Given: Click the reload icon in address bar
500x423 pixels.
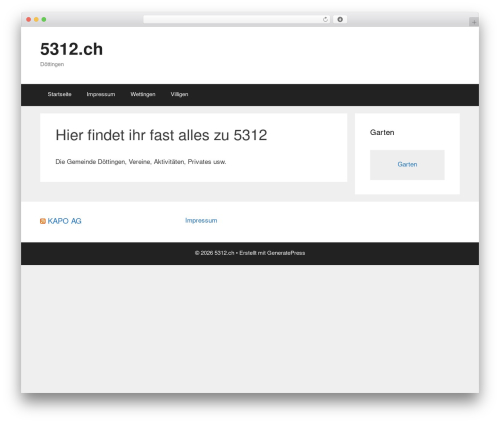Looking at the screenshot, I should coord(325,20).
